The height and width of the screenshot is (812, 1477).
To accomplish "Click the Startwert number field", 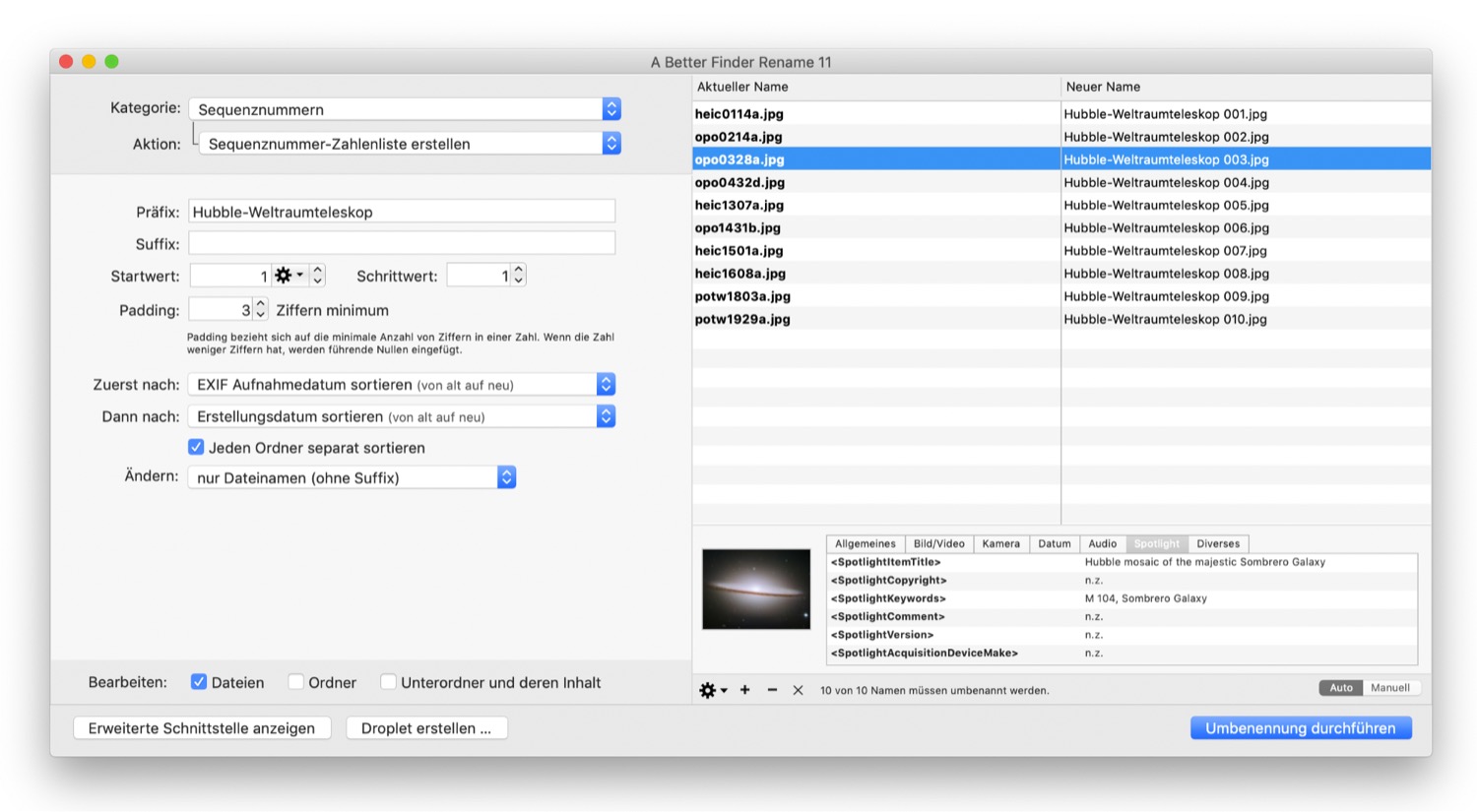I will click(x=230, y=276).
